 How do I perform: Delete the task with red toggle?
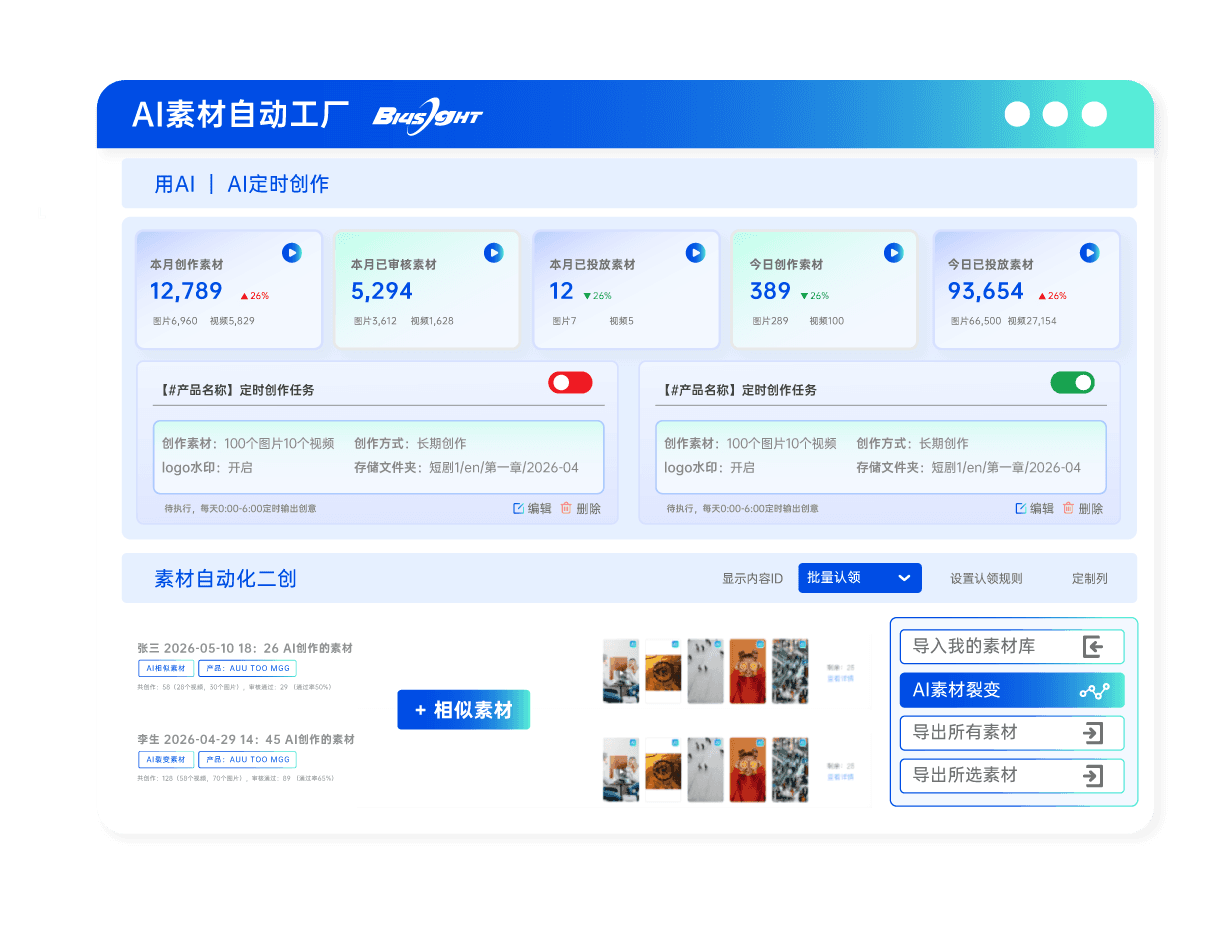point(581,508)
